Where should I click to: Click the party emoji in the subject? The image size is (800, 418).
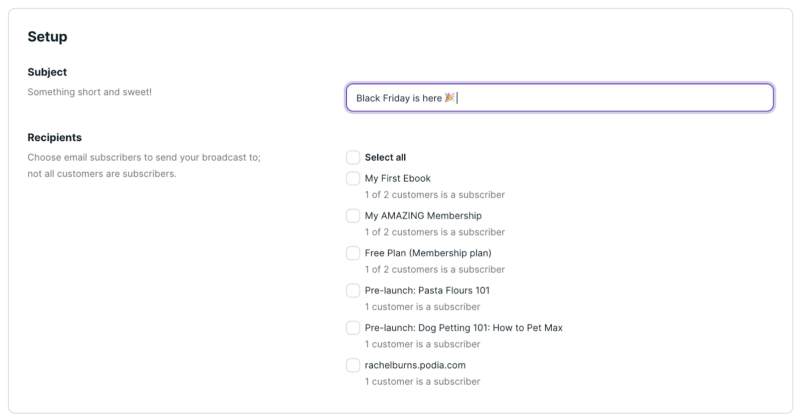click(450, 97)
